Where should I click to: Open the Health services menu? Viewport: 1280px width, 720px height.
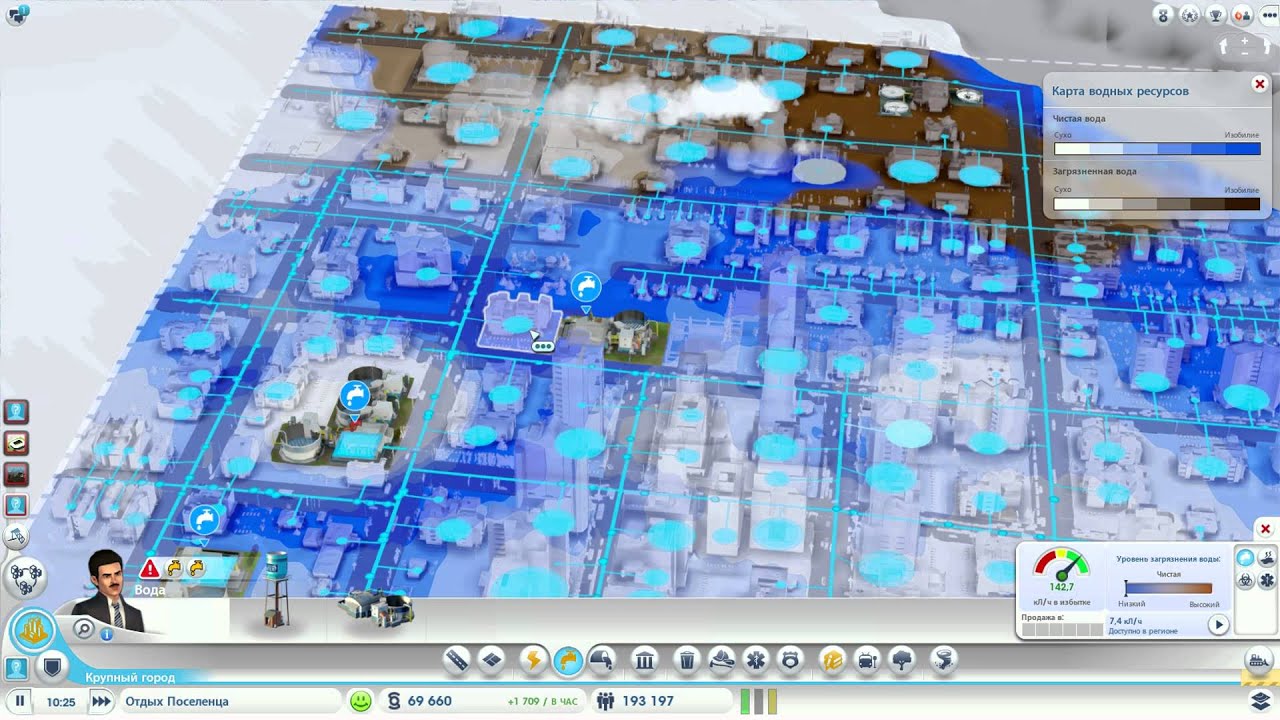coord(757,659)
